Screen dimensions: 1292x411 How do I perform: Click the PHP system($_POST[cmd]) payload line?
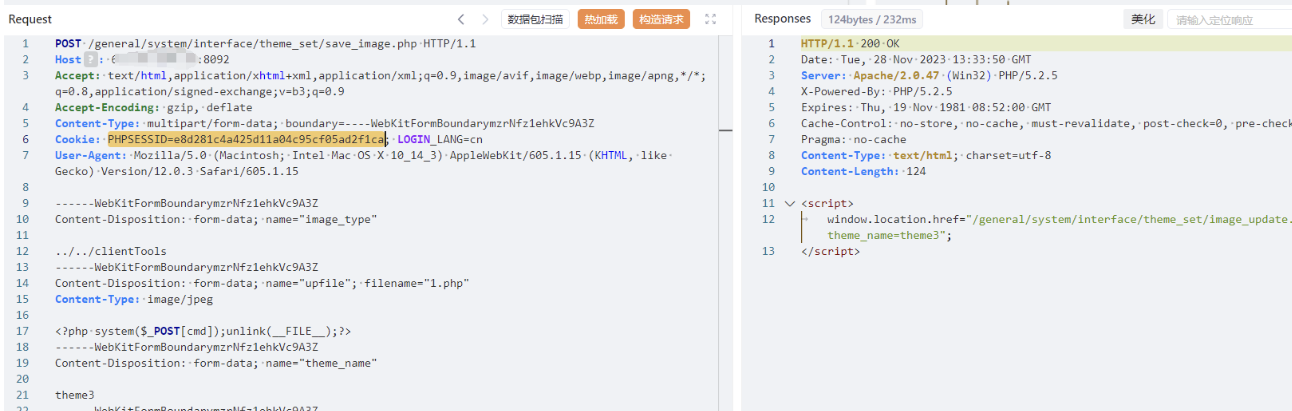(x=203, y=331)
